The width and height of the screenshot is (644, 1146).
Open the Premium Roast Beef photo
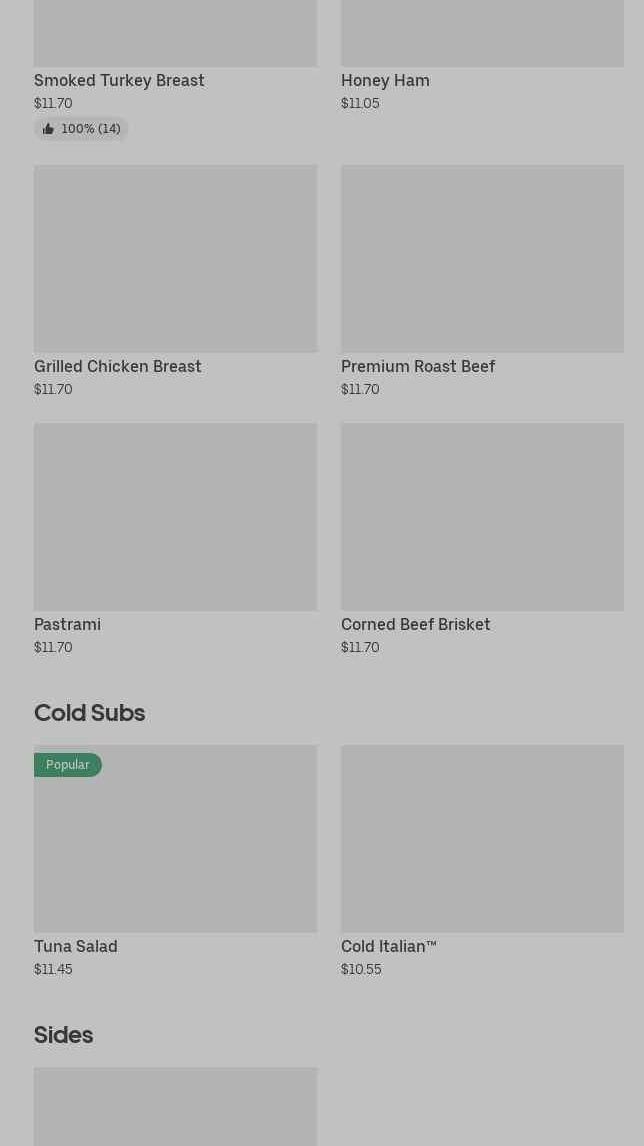[482, 258]
